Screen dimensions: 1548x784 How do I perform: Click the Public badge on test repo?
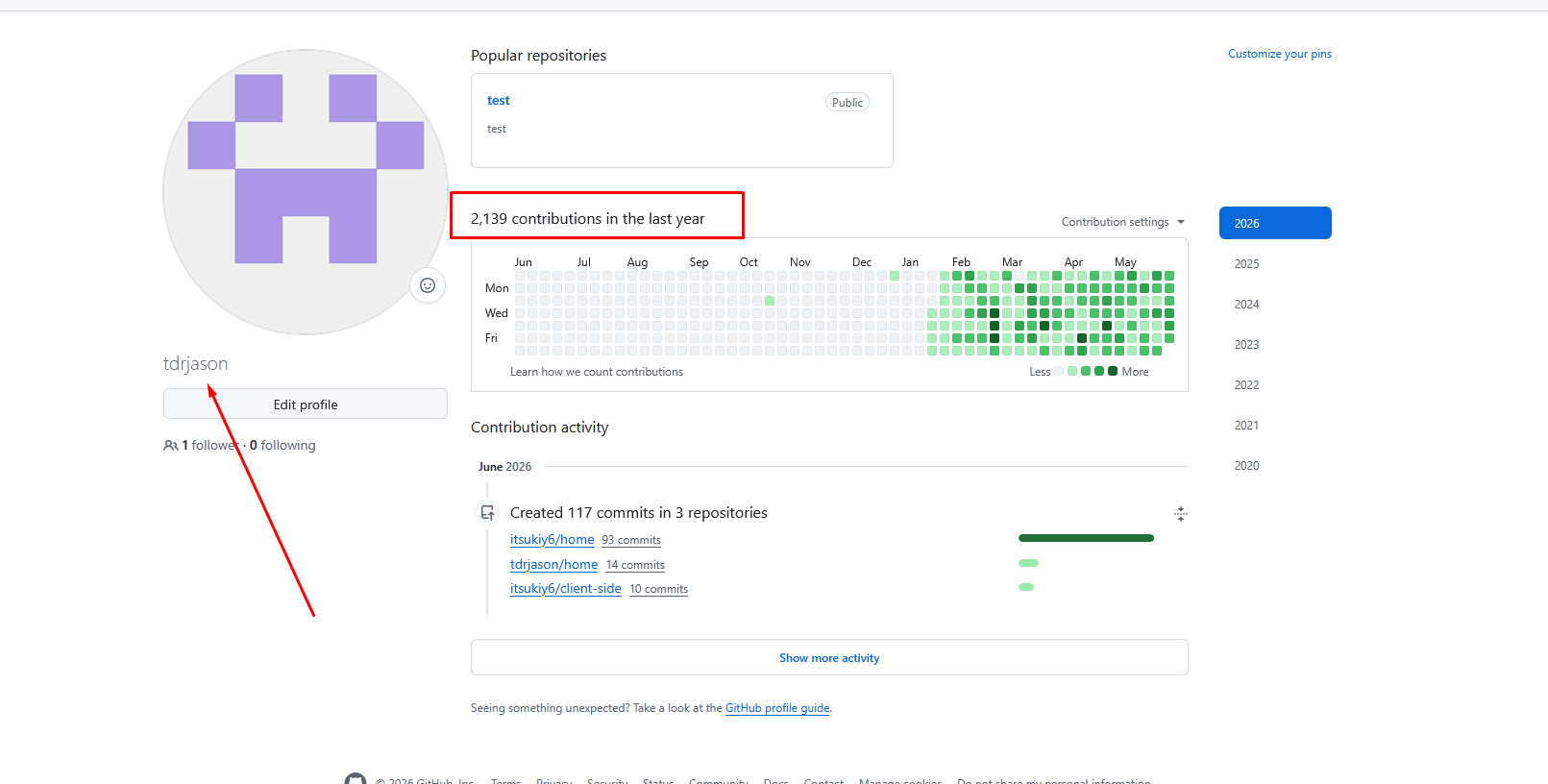pyautogui.click(x=848, y=103)
